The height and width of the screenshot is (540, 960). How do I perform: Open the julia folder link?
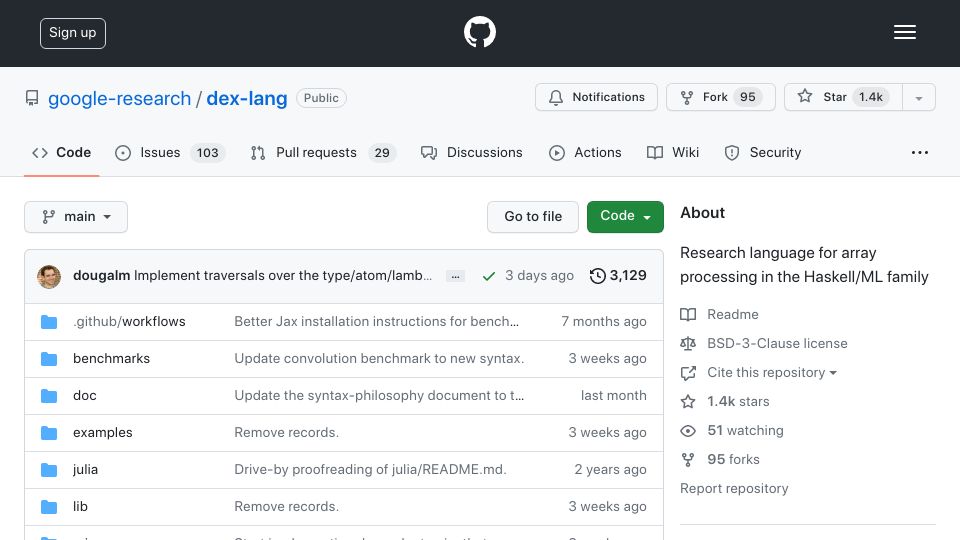(x=85, y=470)
